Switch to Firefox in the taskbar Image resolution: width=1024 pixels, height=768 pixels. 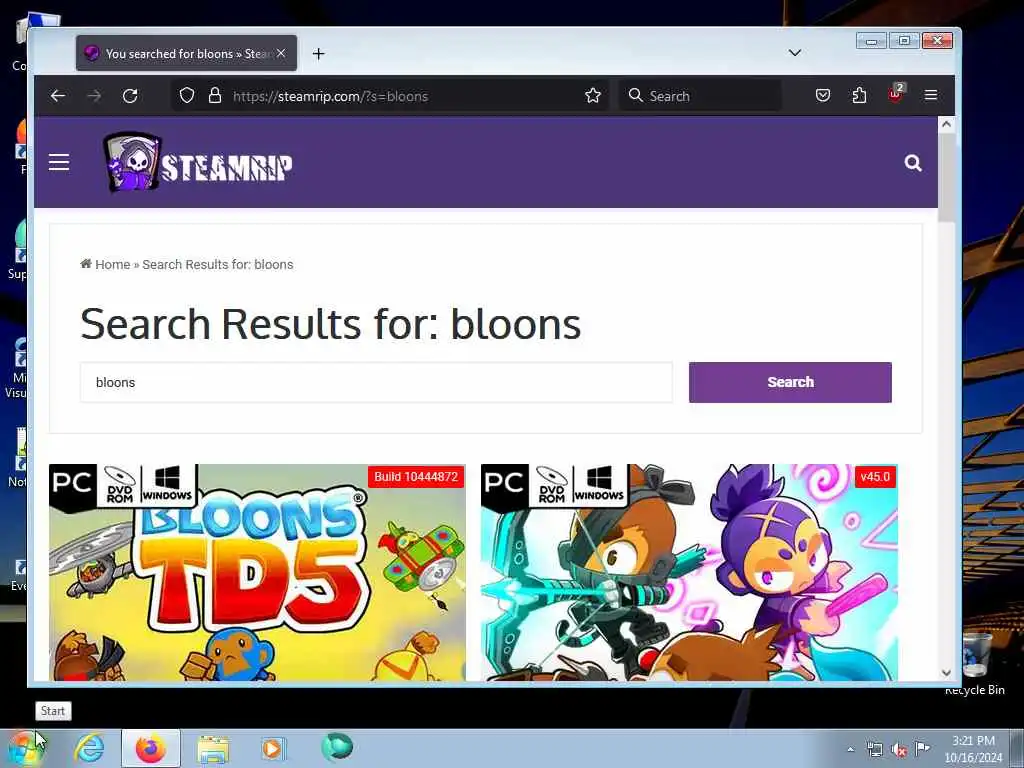pyautogui.click(x=151, y=748)
